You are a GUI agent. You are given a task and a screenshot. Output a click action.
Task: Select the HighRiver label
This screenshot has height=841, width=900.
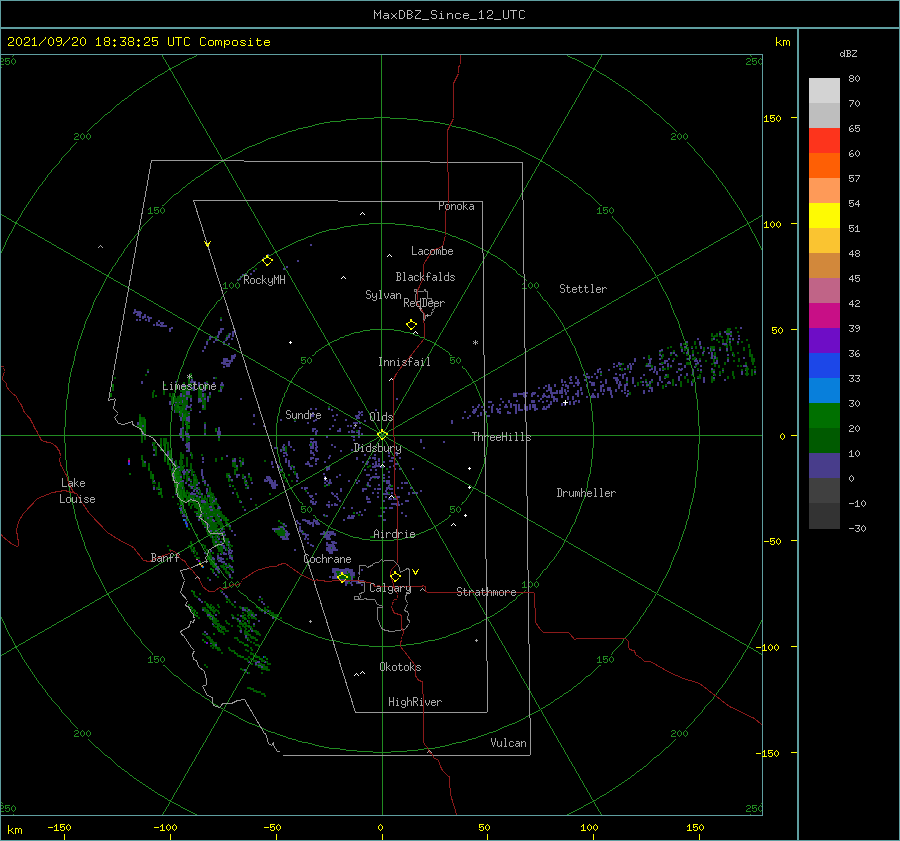tap(415, 702)
